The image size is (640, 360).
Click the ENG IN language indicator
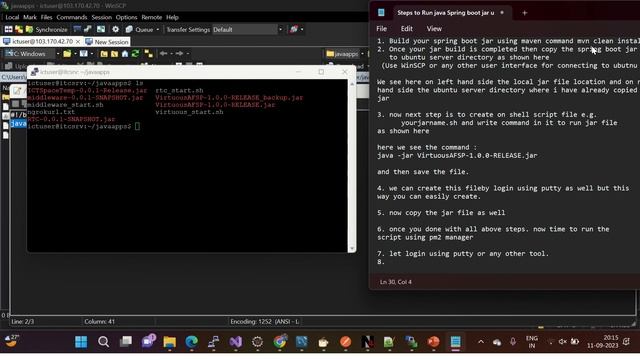[531, 342]
